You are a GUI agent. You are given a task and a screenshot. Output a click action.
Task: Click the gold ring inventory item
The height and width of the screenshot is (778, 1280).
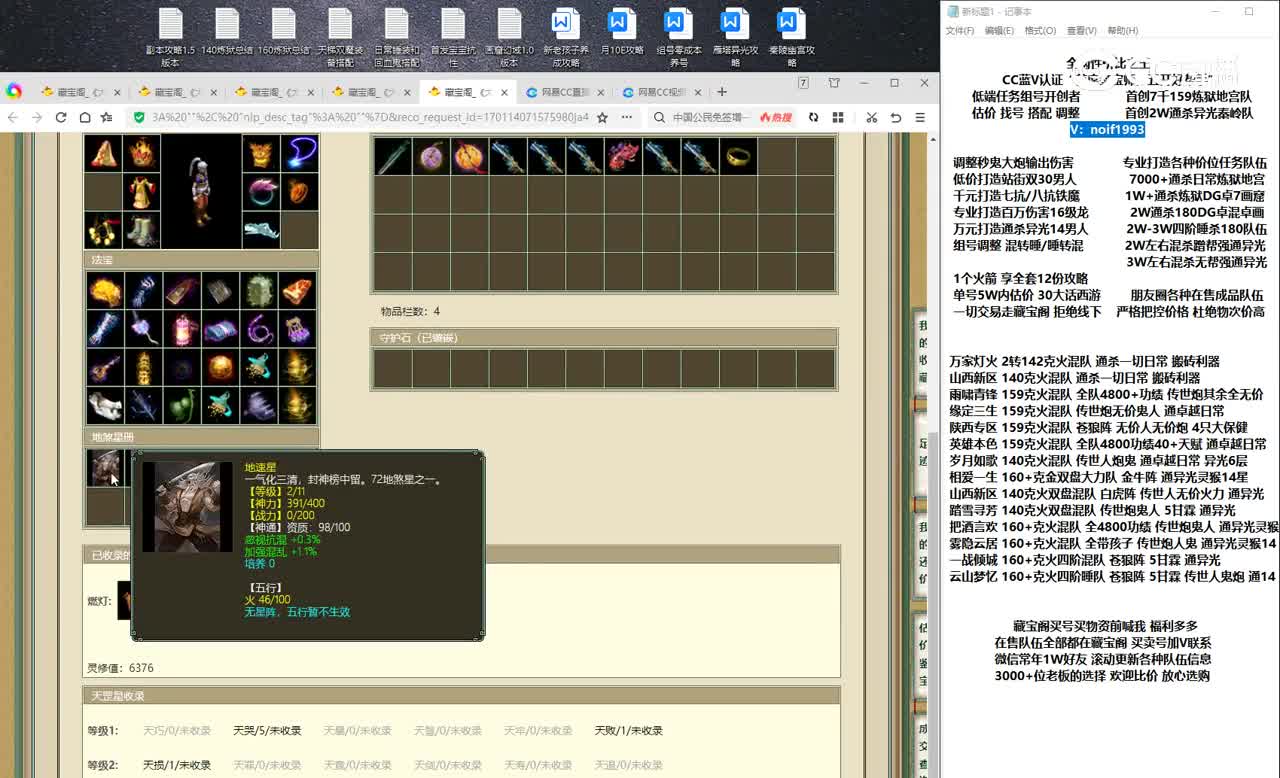click(x=738, y=156)
